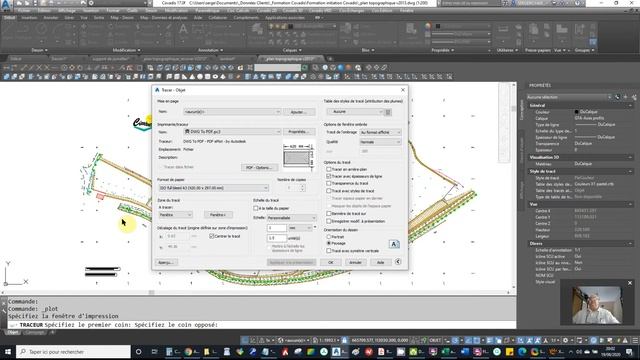Image resolution: width=640 pixels, height=360 pixels.
Task: Select Paysage orientation radio button
Action: coord(329,243)
